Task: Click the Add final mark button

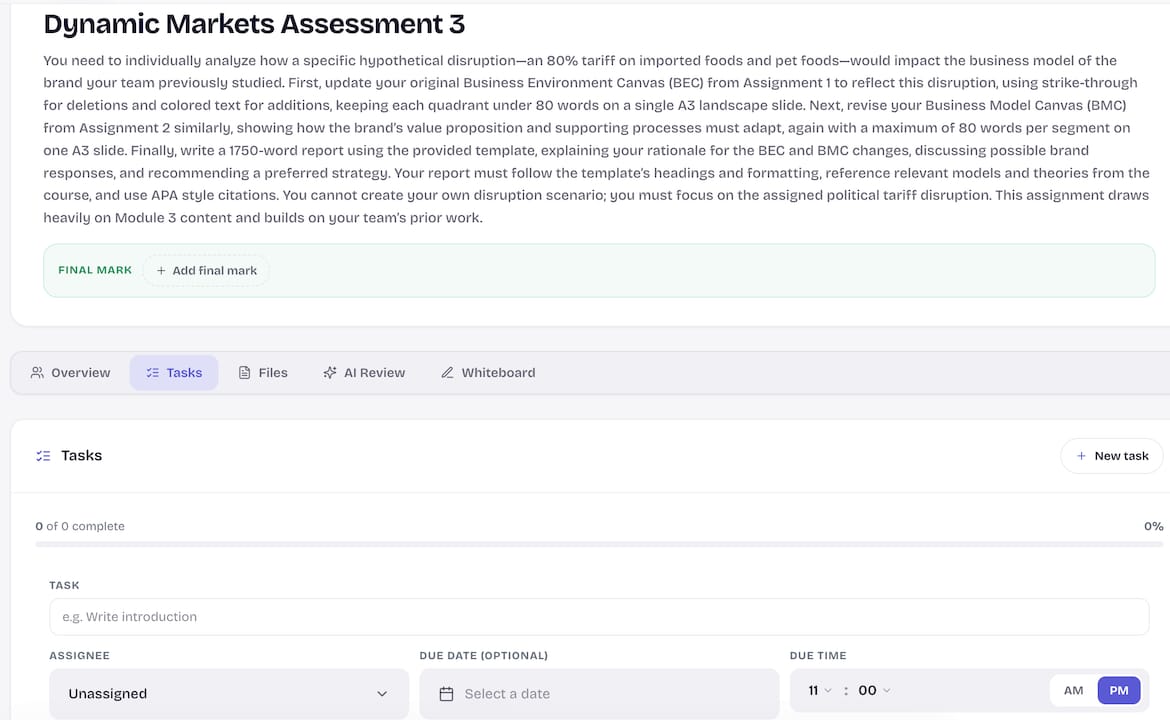Action: [206, 270]
